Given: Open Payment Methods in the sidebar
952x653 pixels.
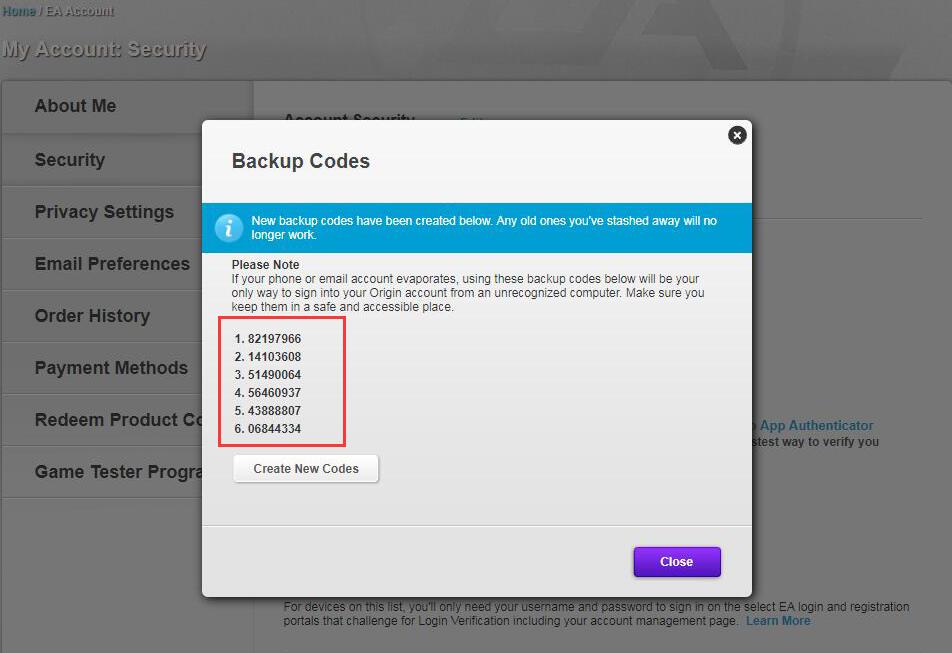Looking at the screenshot, I should click(111, 368).
